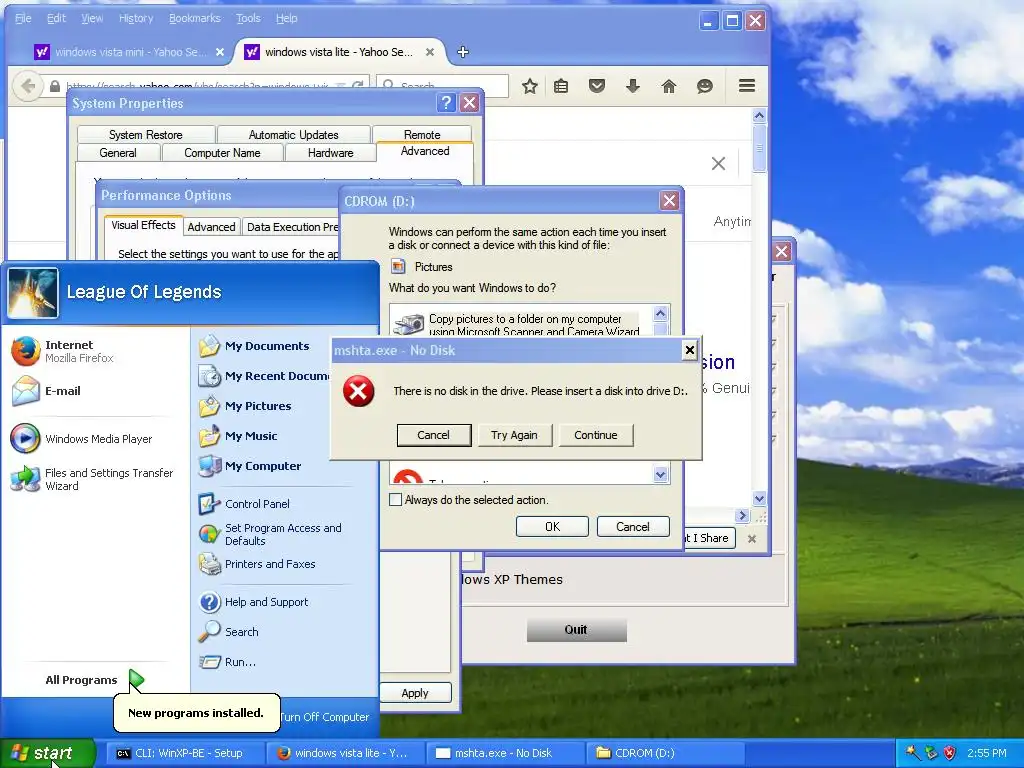Viewport: 1024px width, 768px height.
Task: Click Turn Off Computer
Action: (x=325, y=717)
